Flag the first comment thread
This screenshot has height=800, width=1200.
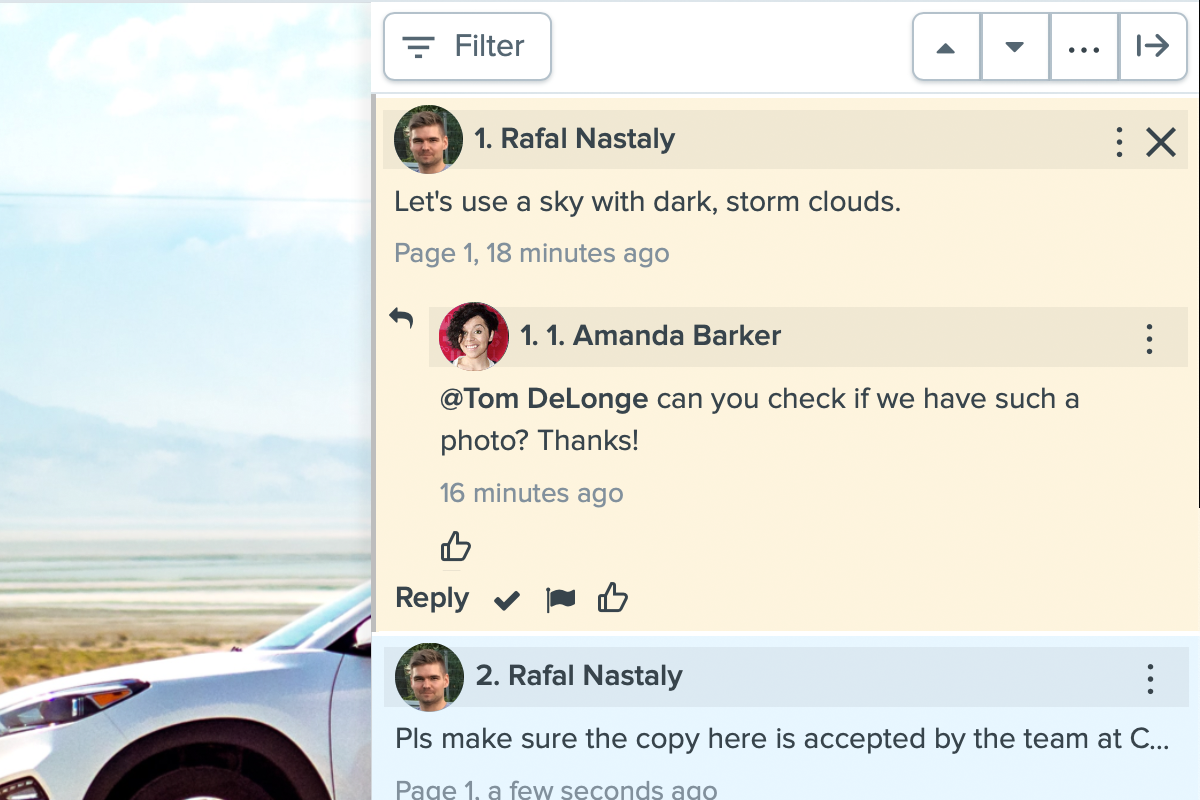(560, 600)
